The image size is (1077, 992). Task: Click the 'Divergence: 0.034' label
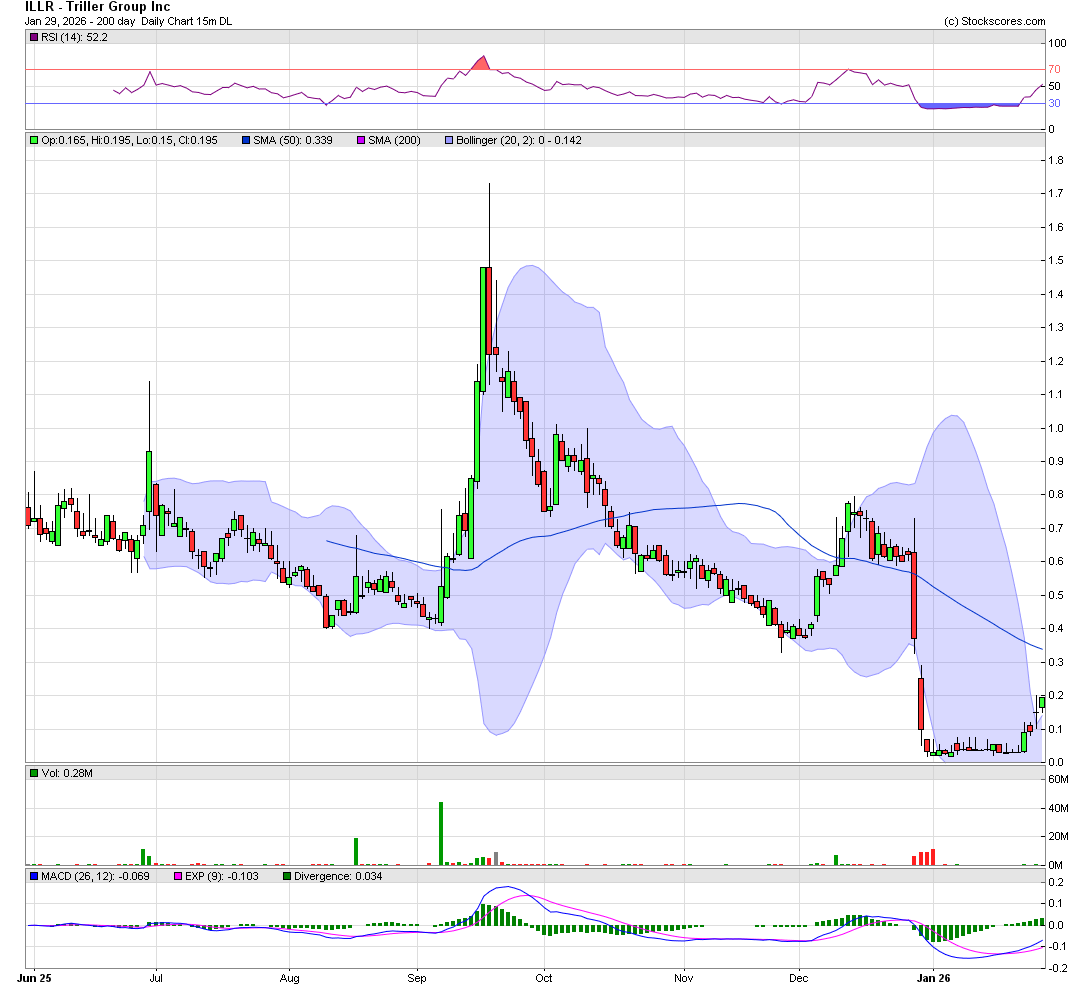pyautogui.click(x=338, y=877)
